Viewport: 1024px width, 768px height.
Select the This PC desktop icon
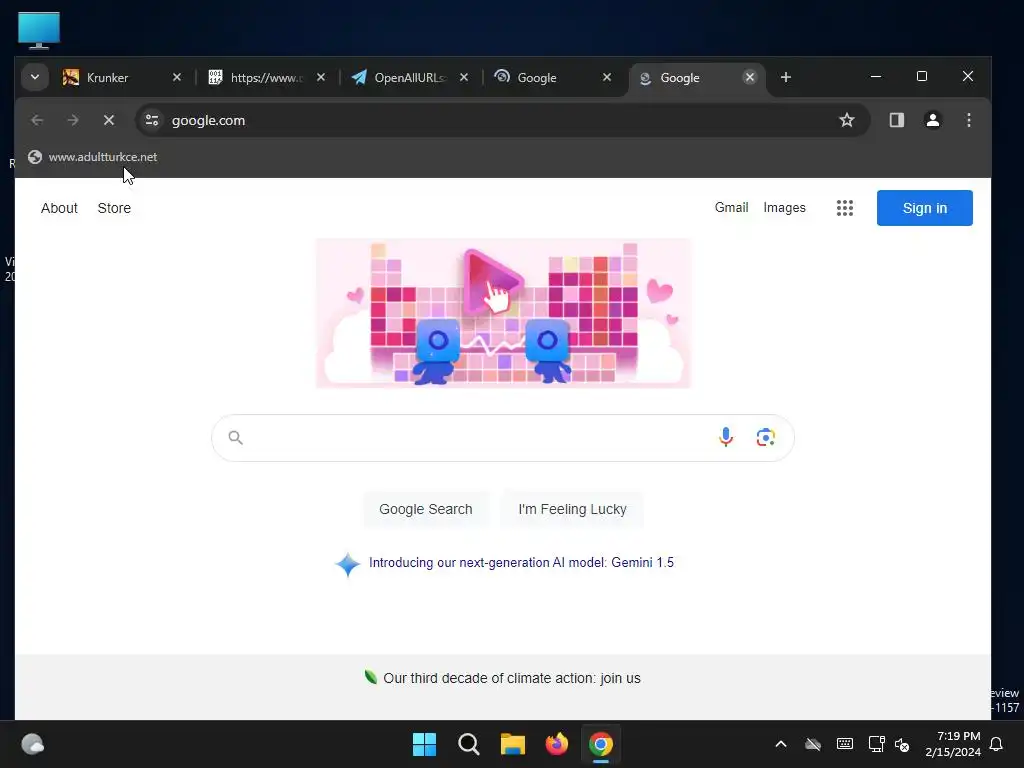point(39,30)
